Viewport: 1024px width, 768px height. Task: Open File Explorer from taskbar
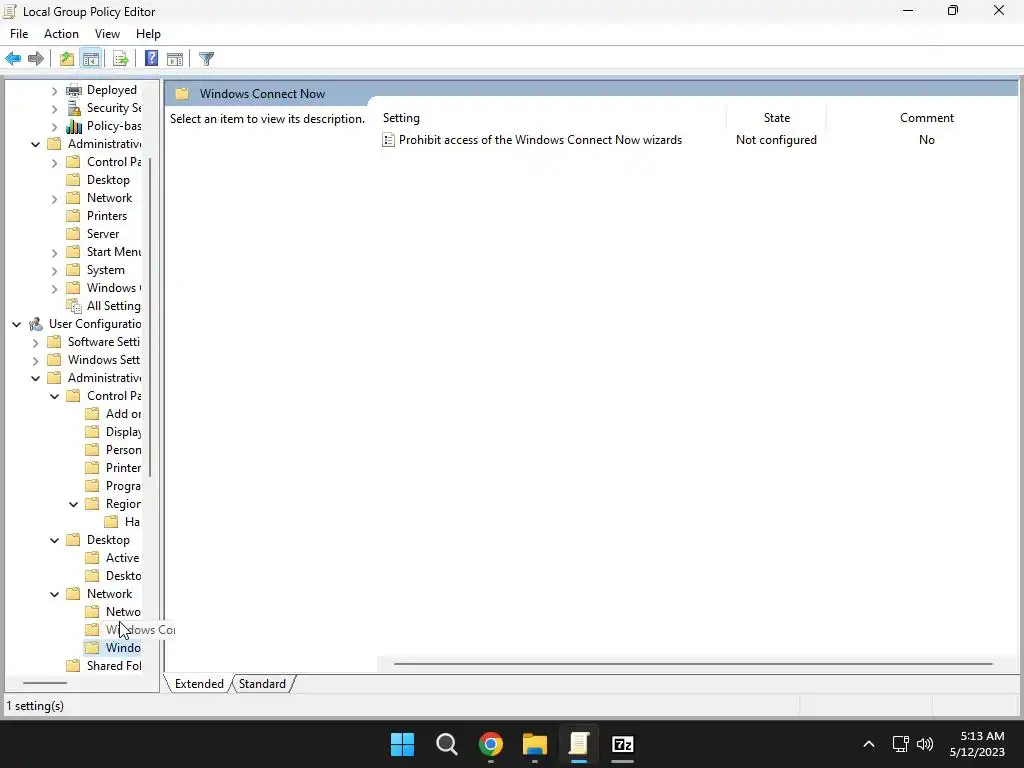coord(535,744)
